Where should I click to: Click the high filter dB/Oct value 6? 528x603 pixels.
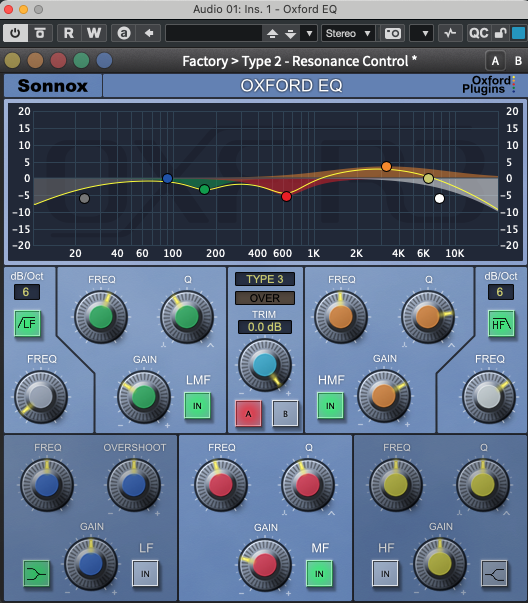[500, 292]
